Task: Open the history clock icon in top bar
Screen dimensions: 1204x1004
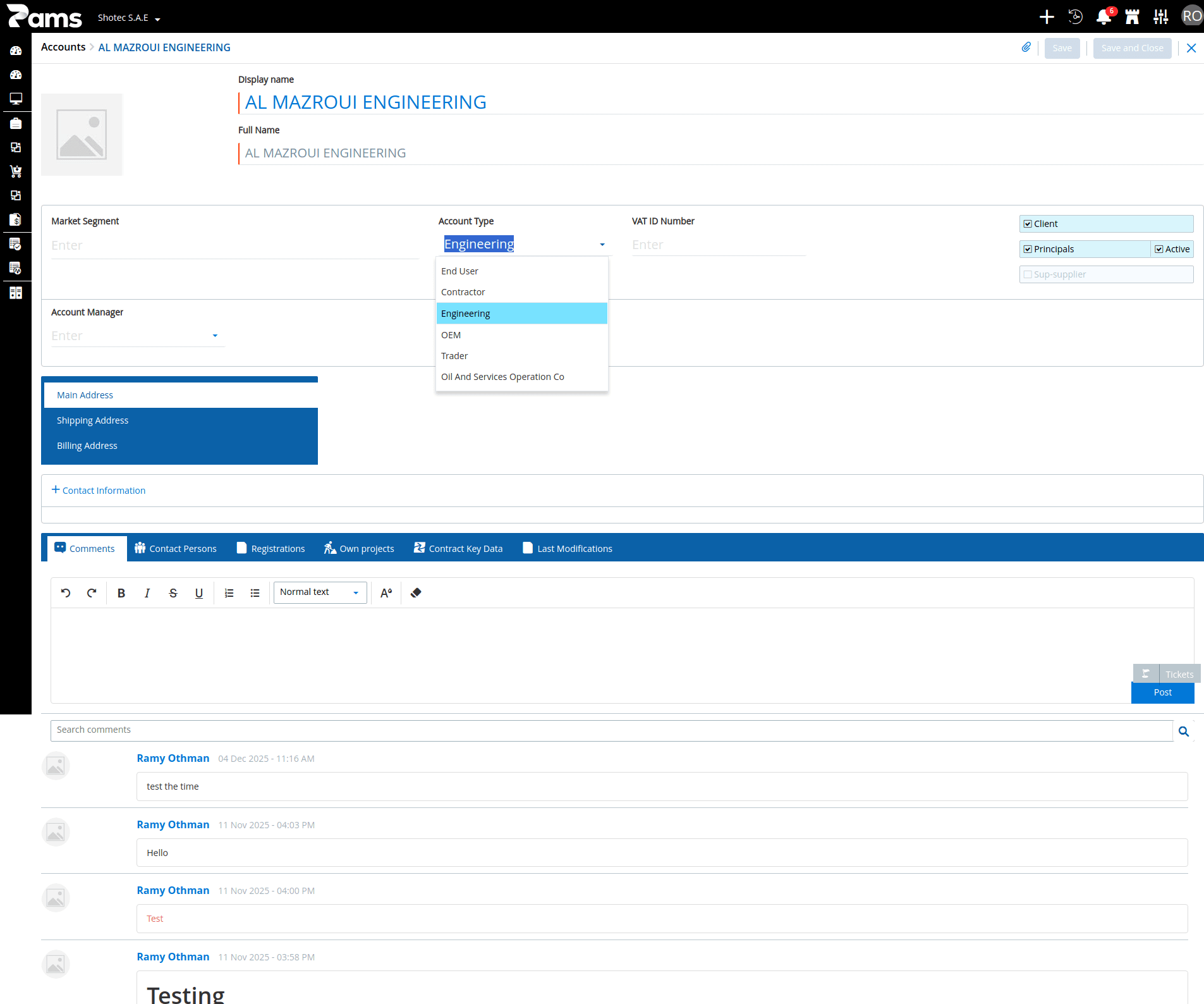Action: [x=1075, y=17]
